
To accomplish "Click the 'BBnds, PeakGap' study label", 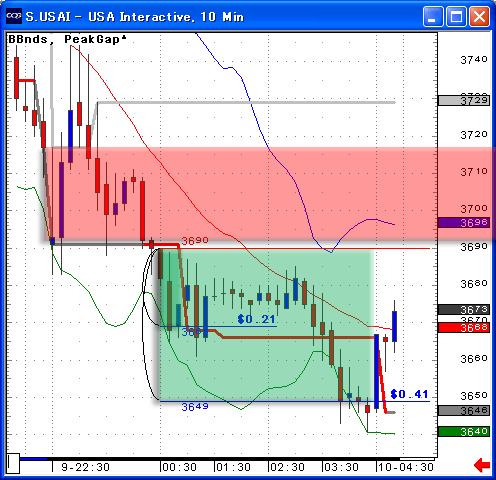I will click(67, 39).
